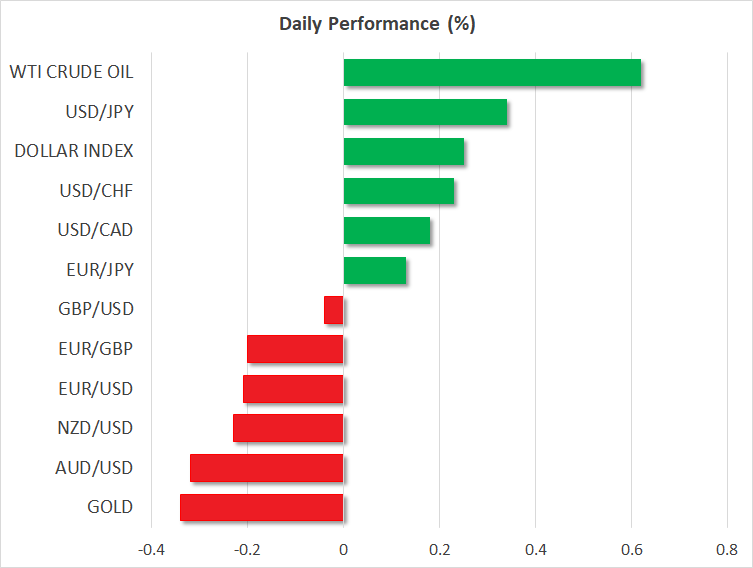Click the red Gold bar
The width and height of the screenshot is (753, 568).
(261, 507)
